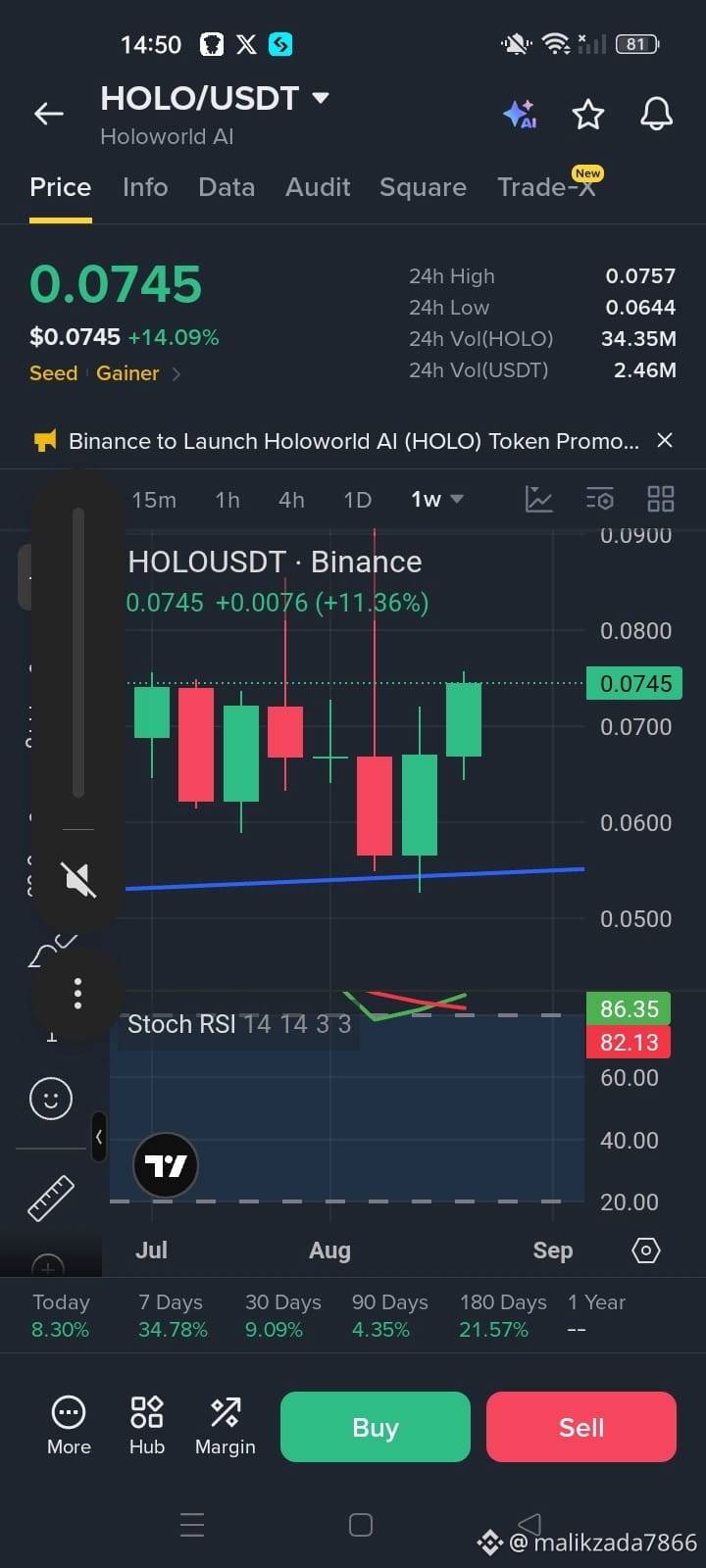706x1568 pixels.
Task: Open Margin trading
Action: click(x=226, y=1426)
